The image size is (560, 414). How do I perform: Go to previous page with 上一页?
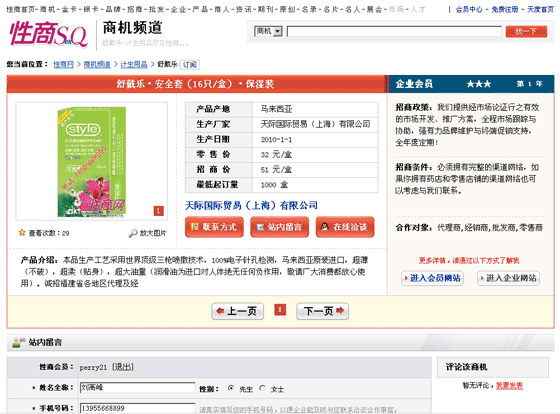coord(238,311)
